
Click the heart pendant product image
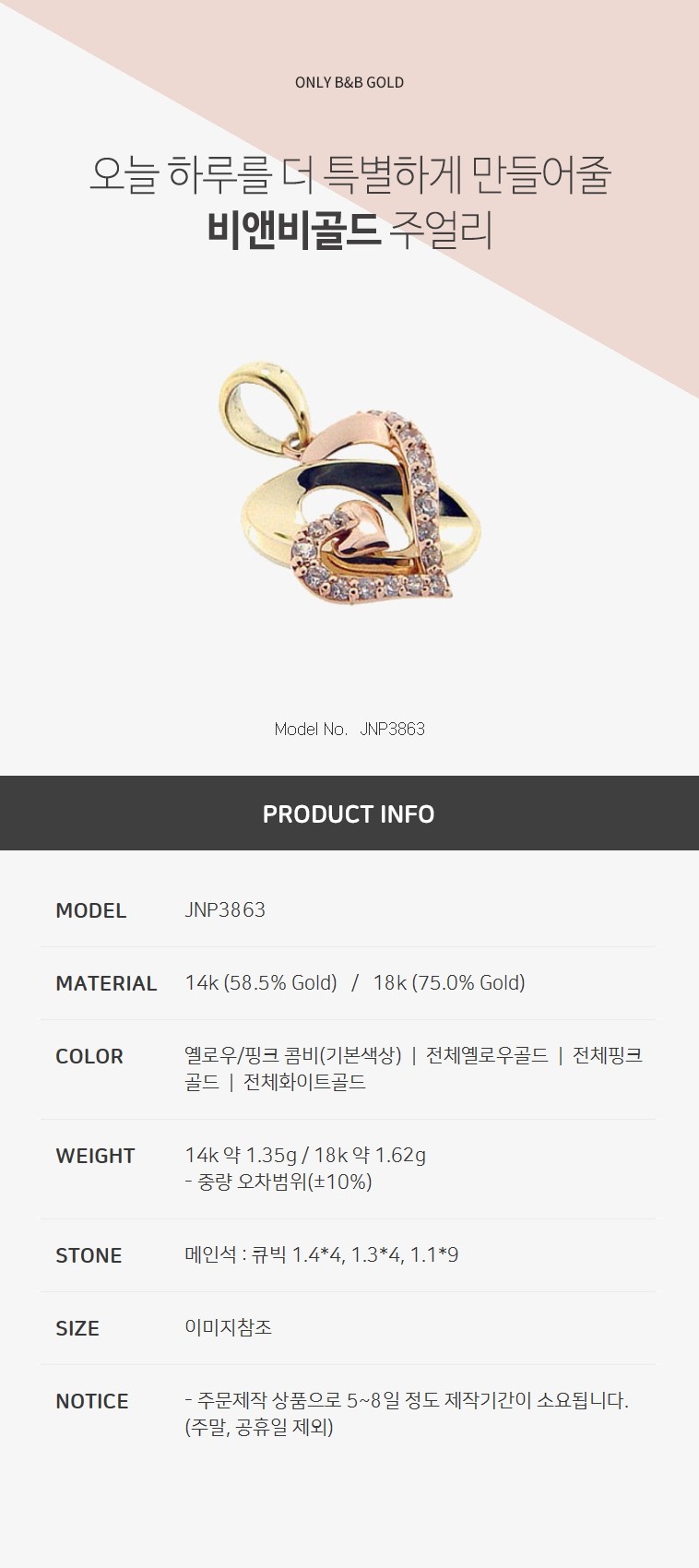pos(349,482)
